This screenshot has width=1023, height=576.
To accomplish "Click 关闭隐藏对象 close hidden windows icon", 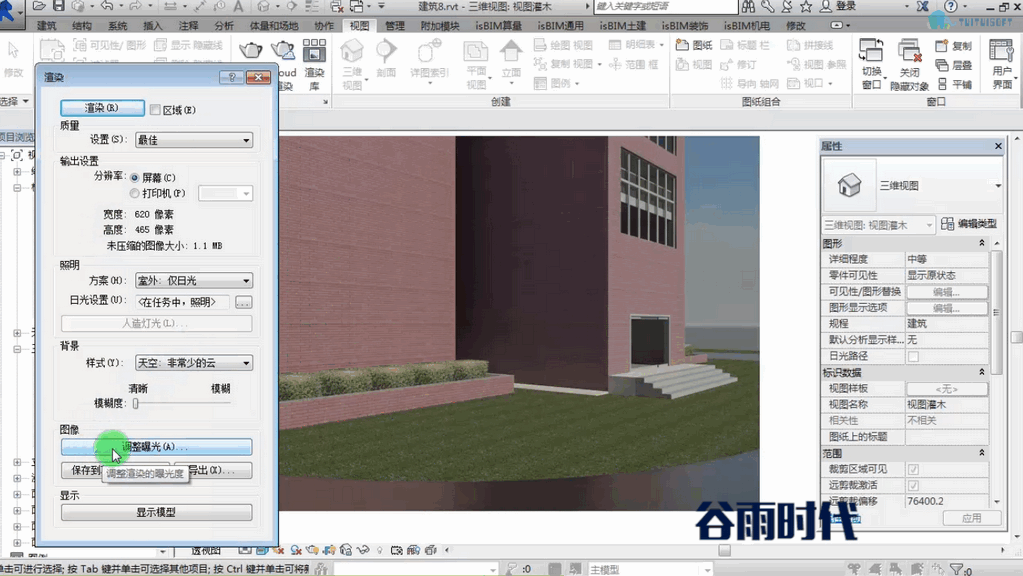I will click(x=909, y=63).
